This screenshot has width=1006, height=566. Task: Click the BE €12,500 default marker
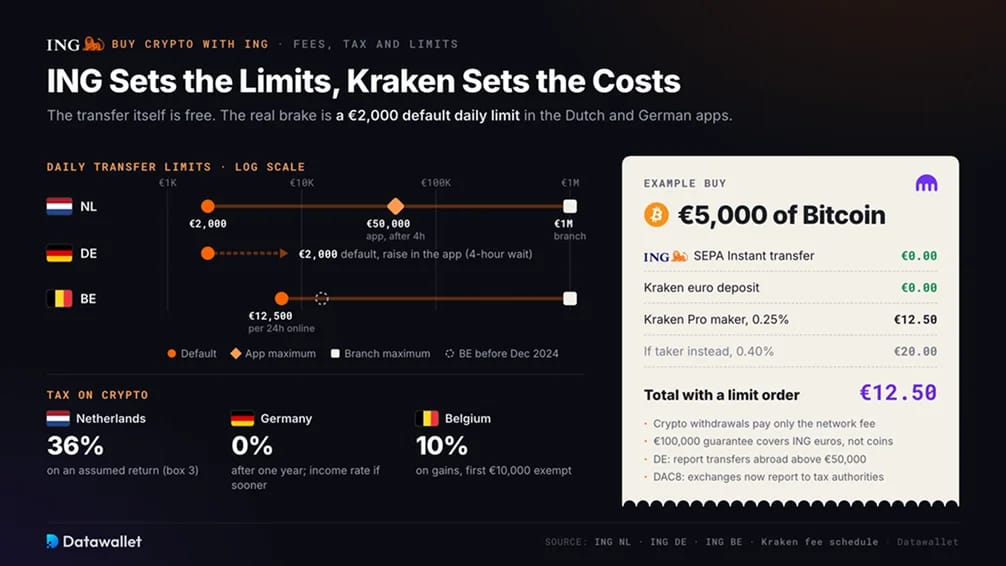(281, 298)
